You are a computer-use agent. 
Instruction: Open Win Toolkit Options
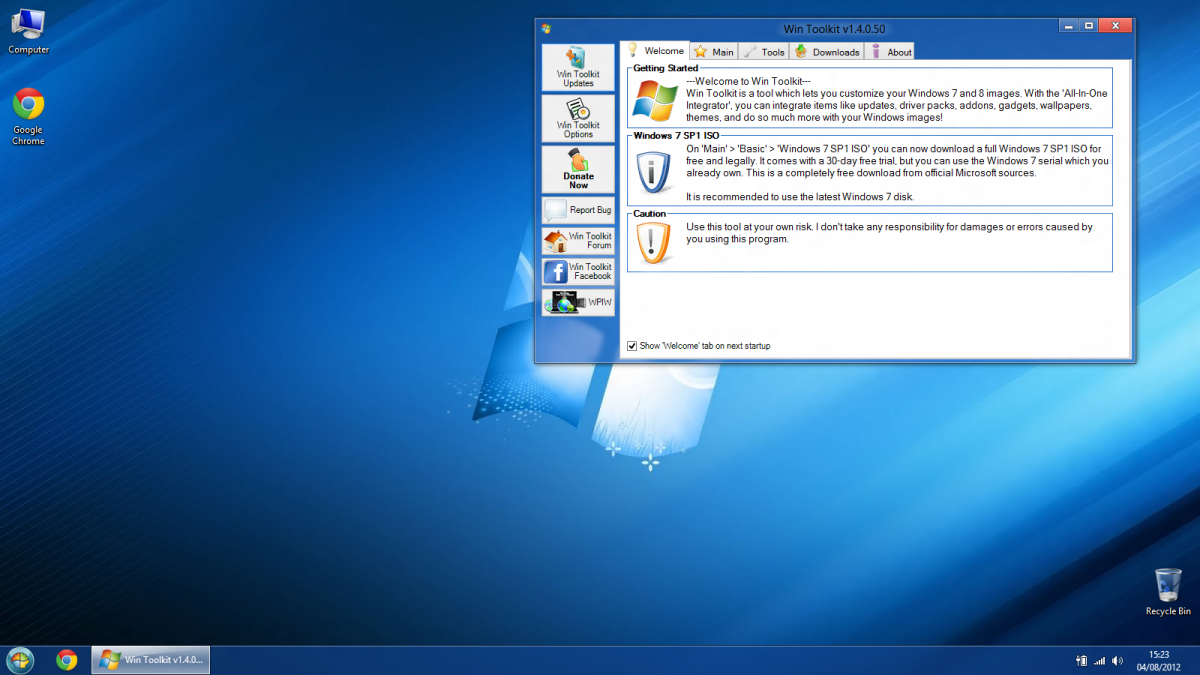click(578, 119)
